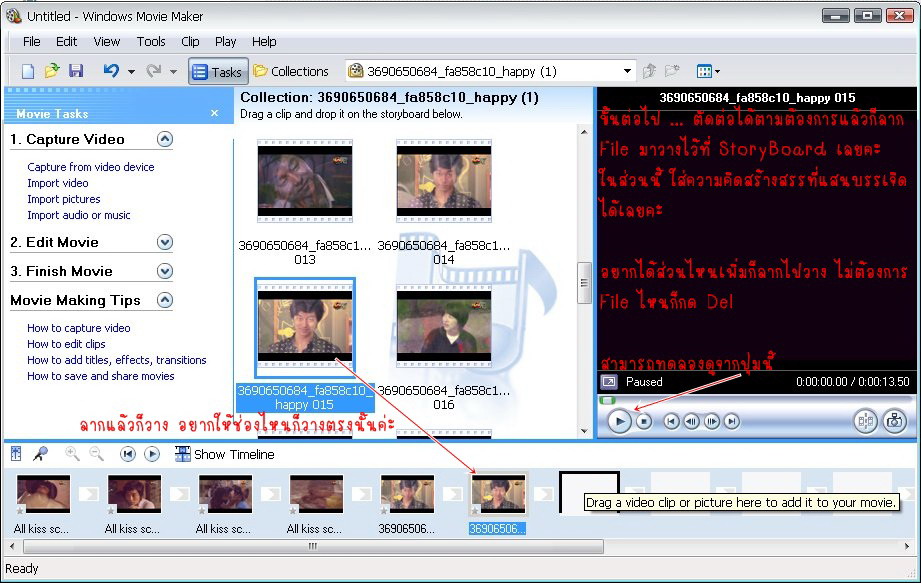The width and height of the screenshot is (921, 583).
Task: Click the storyboard horizontal scrollbar thumb
Action: pos(313,547)
